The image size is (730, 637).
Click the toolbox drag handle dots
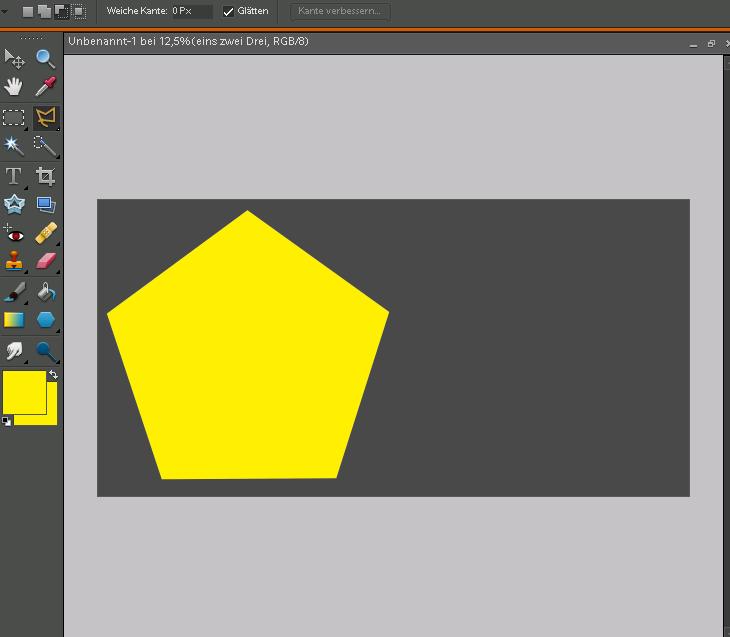pyautogui.click(x=32, y=38)
